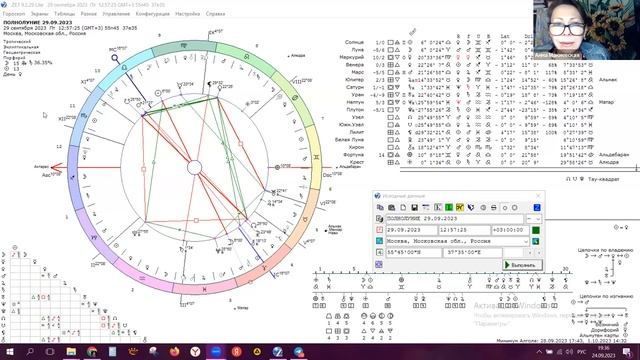Click the open-database icon in the data dialog toolbar
This screenshot has width=640, height=360.
pos(391,207)
